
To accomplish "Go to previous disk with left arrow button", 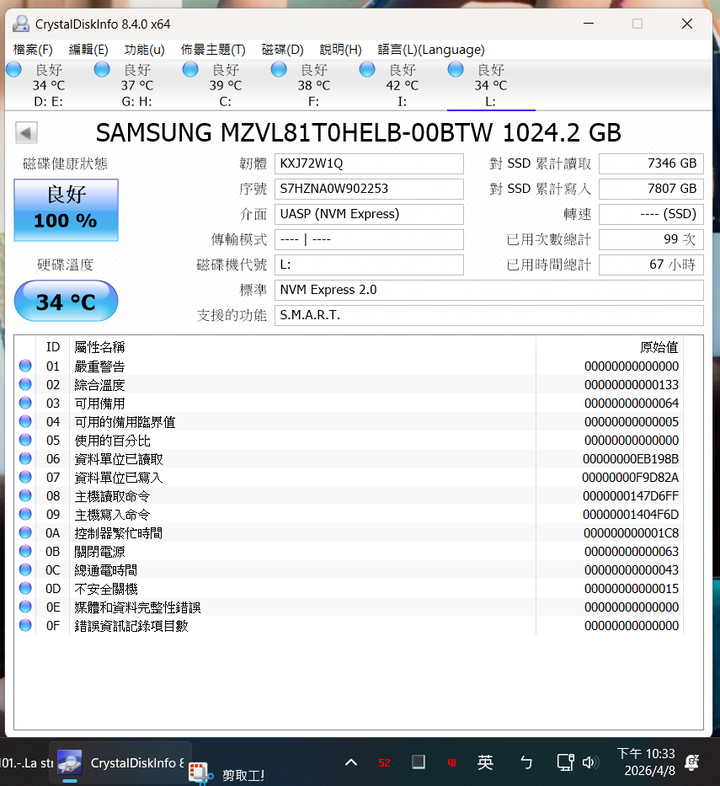I will pyautogui.click(x=26, y=133).
